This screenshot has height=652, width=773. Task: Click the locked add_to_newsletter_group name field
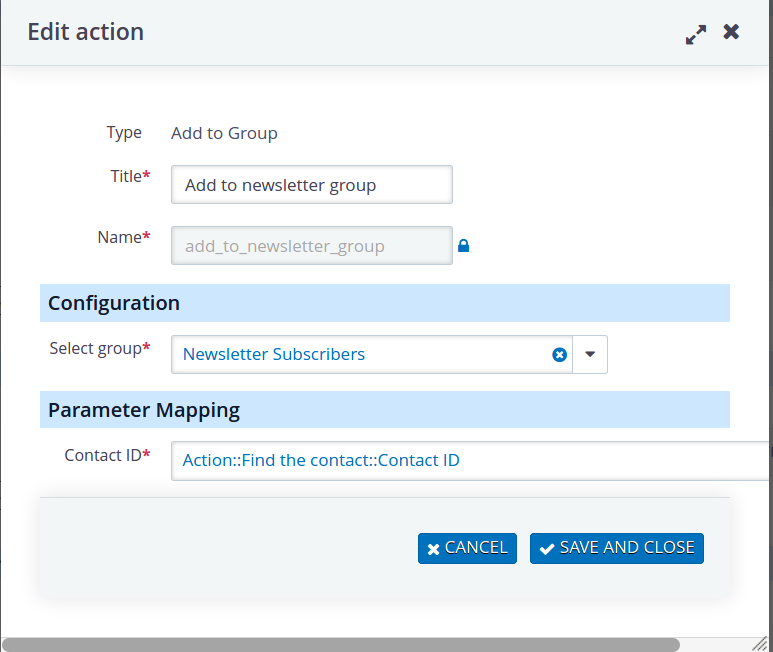[312, 246]
